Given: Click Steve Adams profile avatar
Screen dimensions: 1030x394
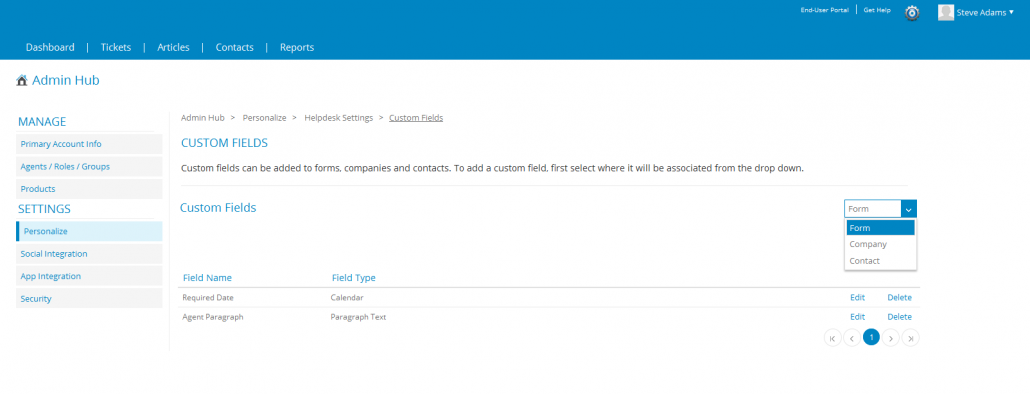Looking at the screenshot, I should (x=946, y=12).
